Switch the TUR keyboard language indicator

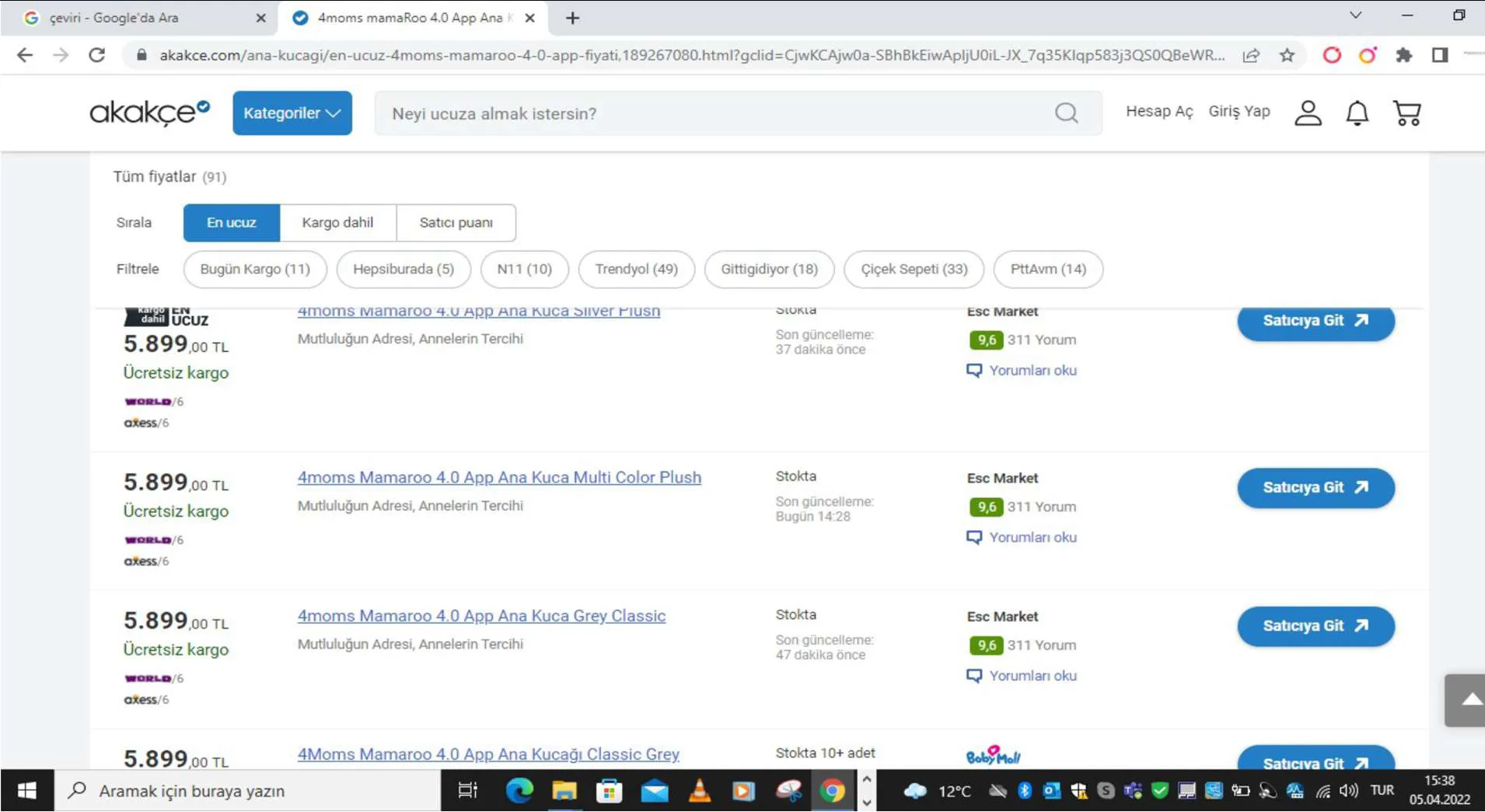[x=1382, y=790]
